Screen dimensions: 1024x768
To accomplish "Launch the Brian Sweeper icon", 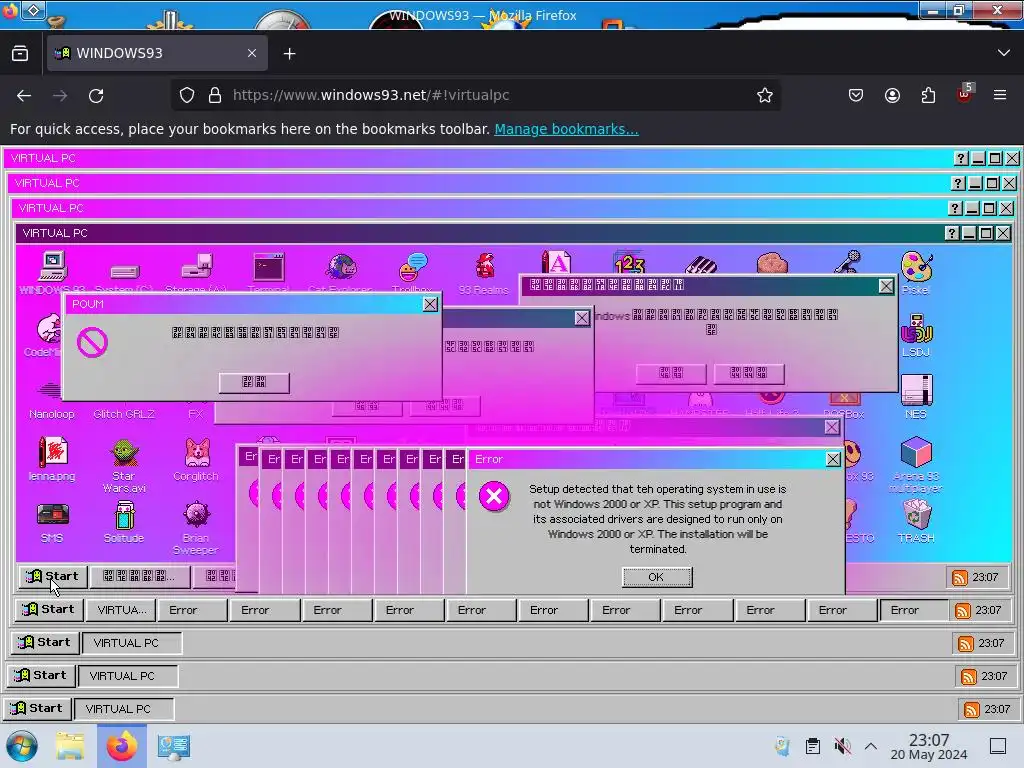I will tap(196, 528).
